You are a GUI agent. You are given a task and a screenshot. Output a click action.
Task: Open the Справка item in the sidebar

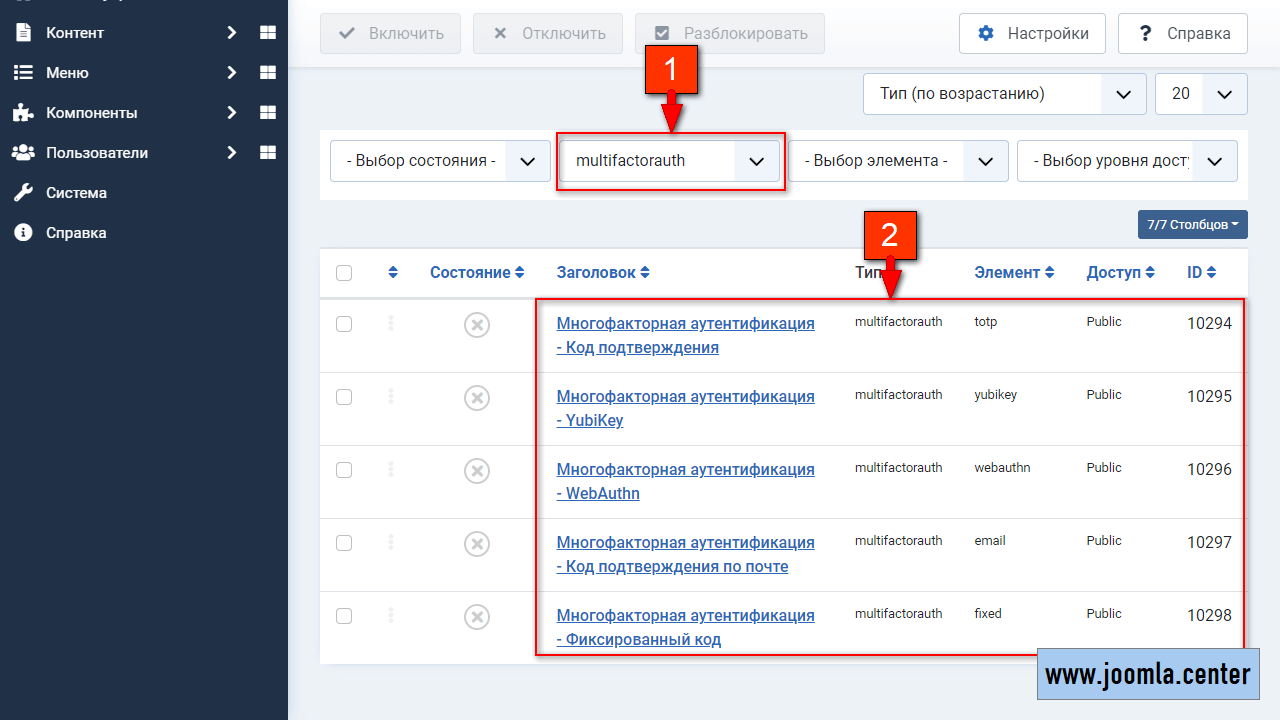[x=76, y=233]
